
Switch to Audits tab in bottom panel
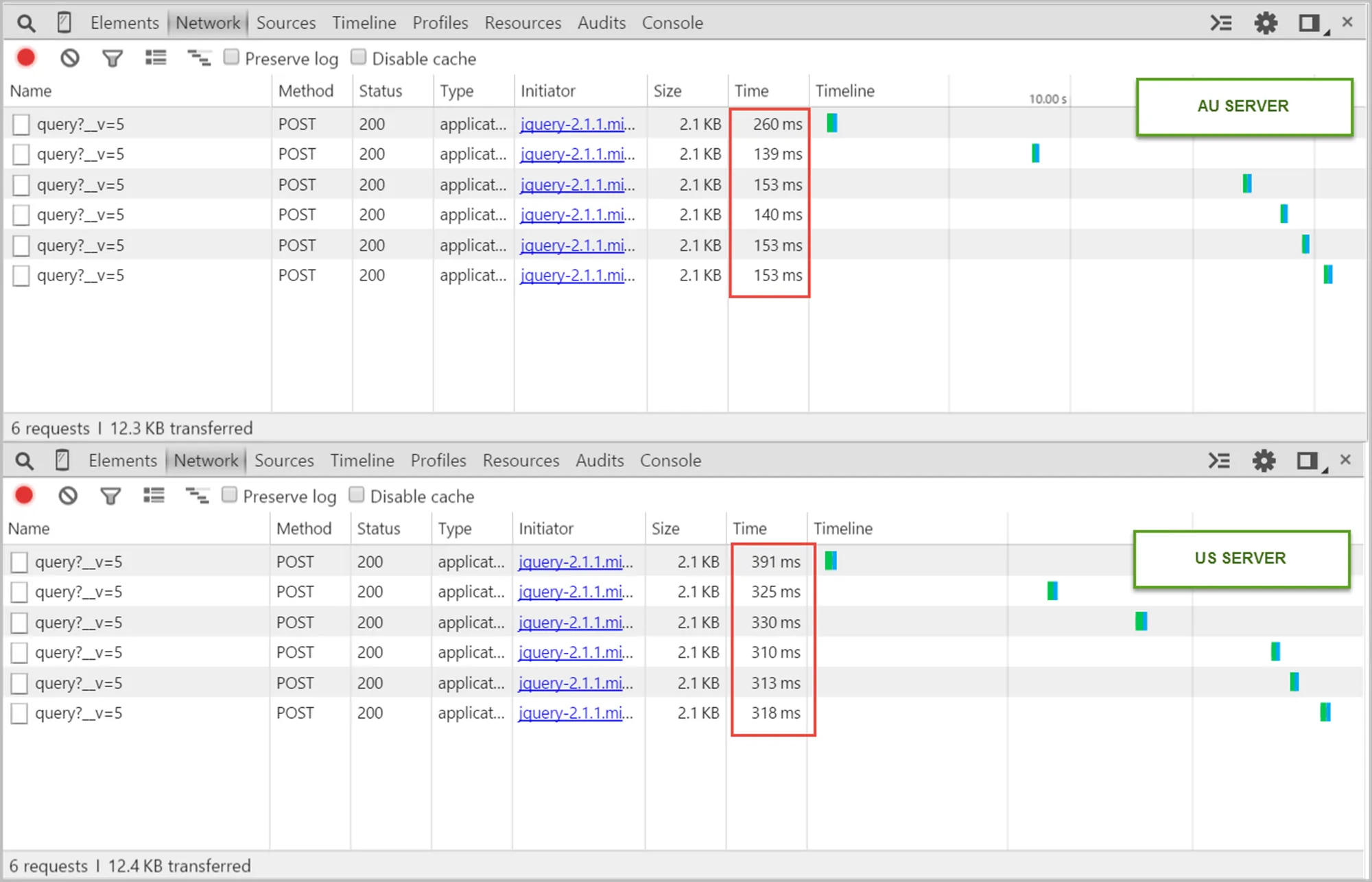tap(600, 460)
